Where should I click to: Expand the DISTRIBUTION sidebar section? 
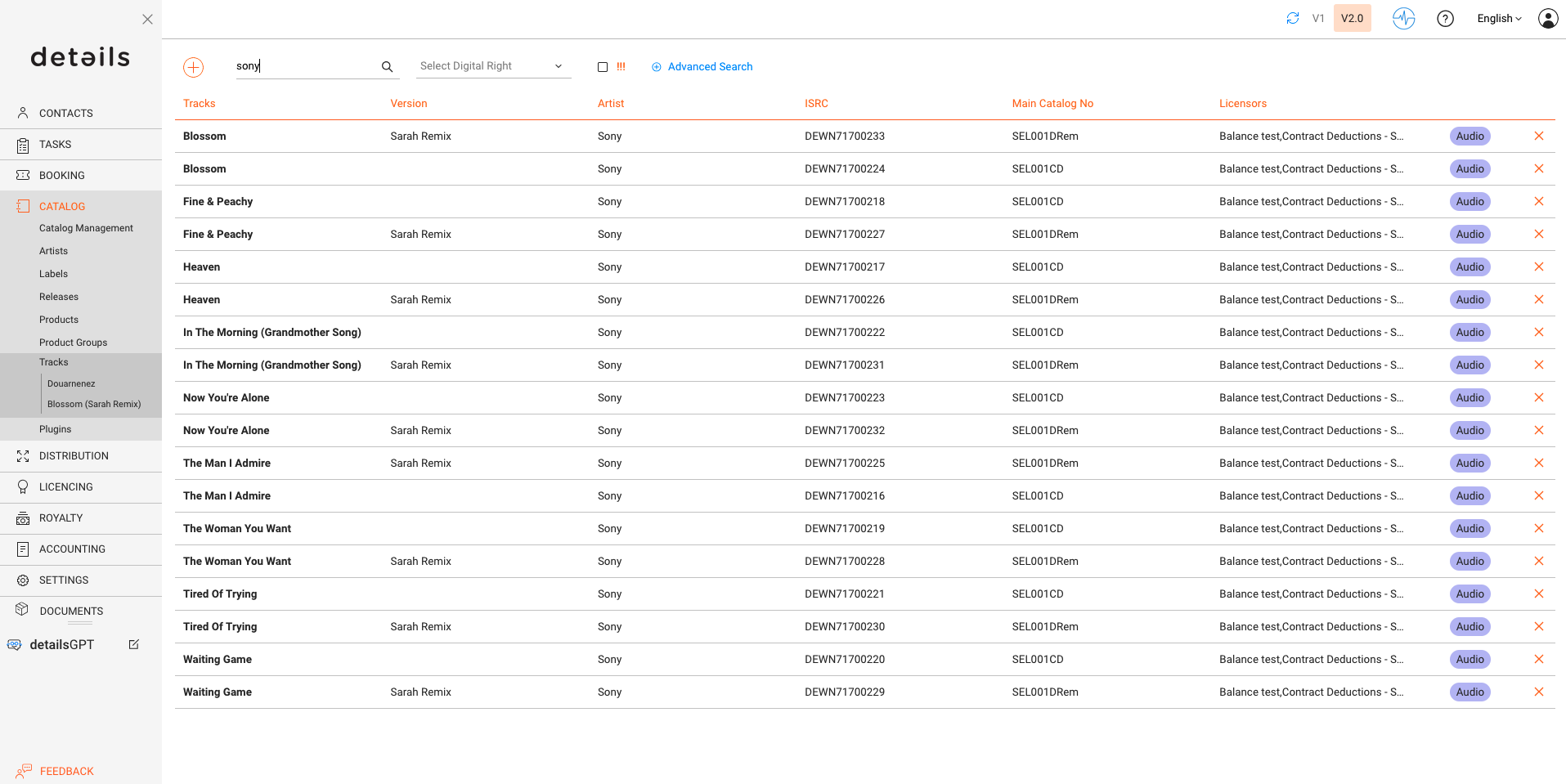click(x=74, y=456)
